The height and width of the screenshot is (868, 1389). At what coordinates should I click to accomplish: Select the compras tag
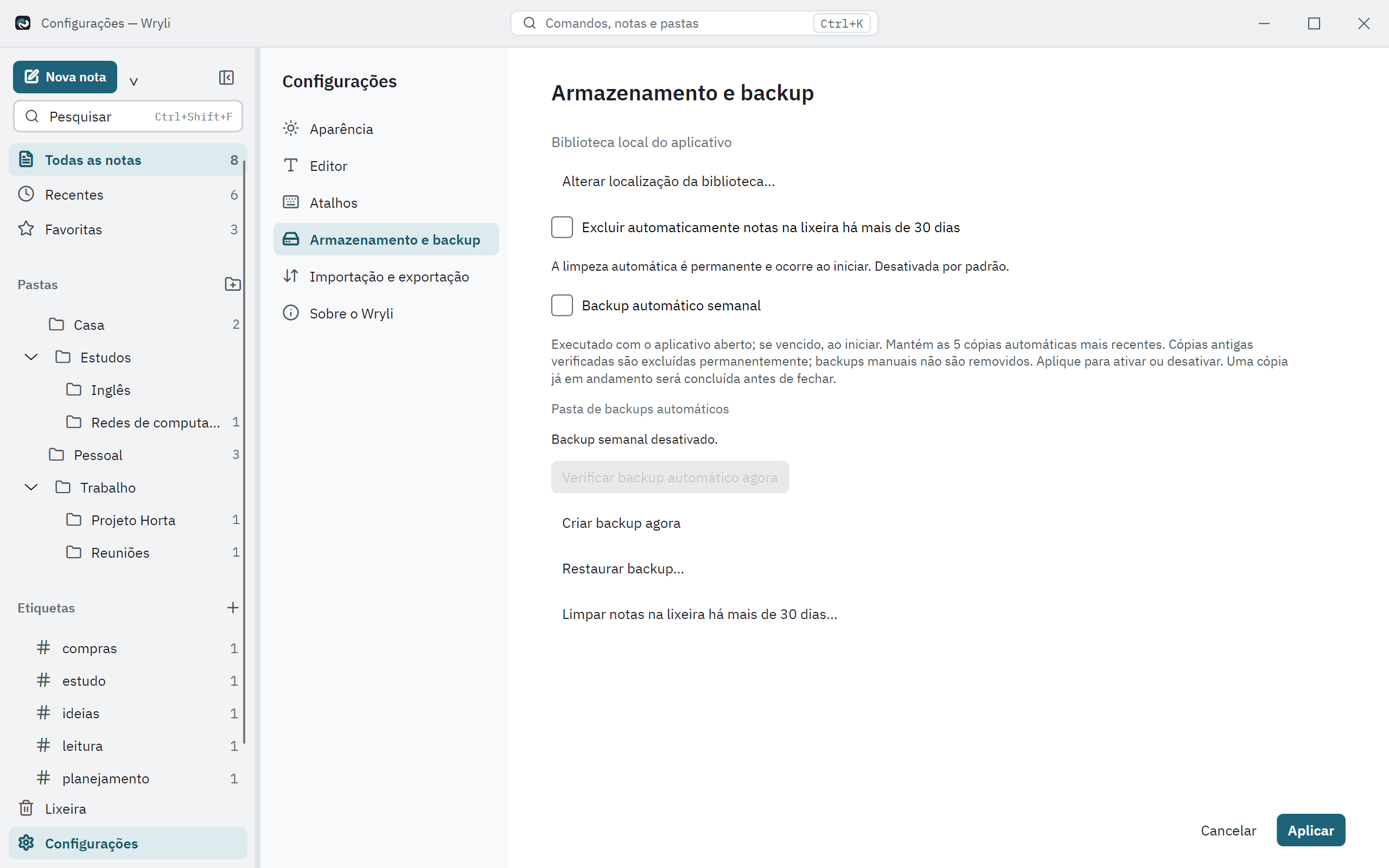click(128, 648)
